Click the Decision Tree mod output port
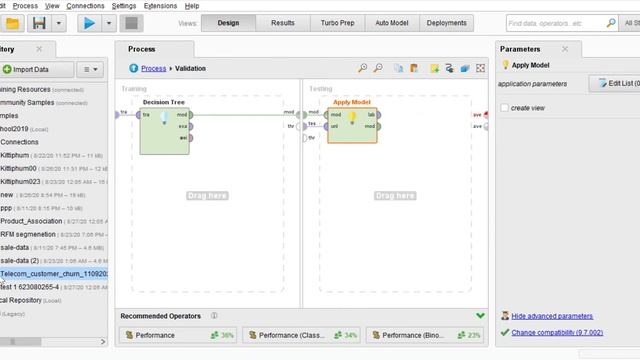Viewport: 640px width, 360px height. [x=191, y=115]
